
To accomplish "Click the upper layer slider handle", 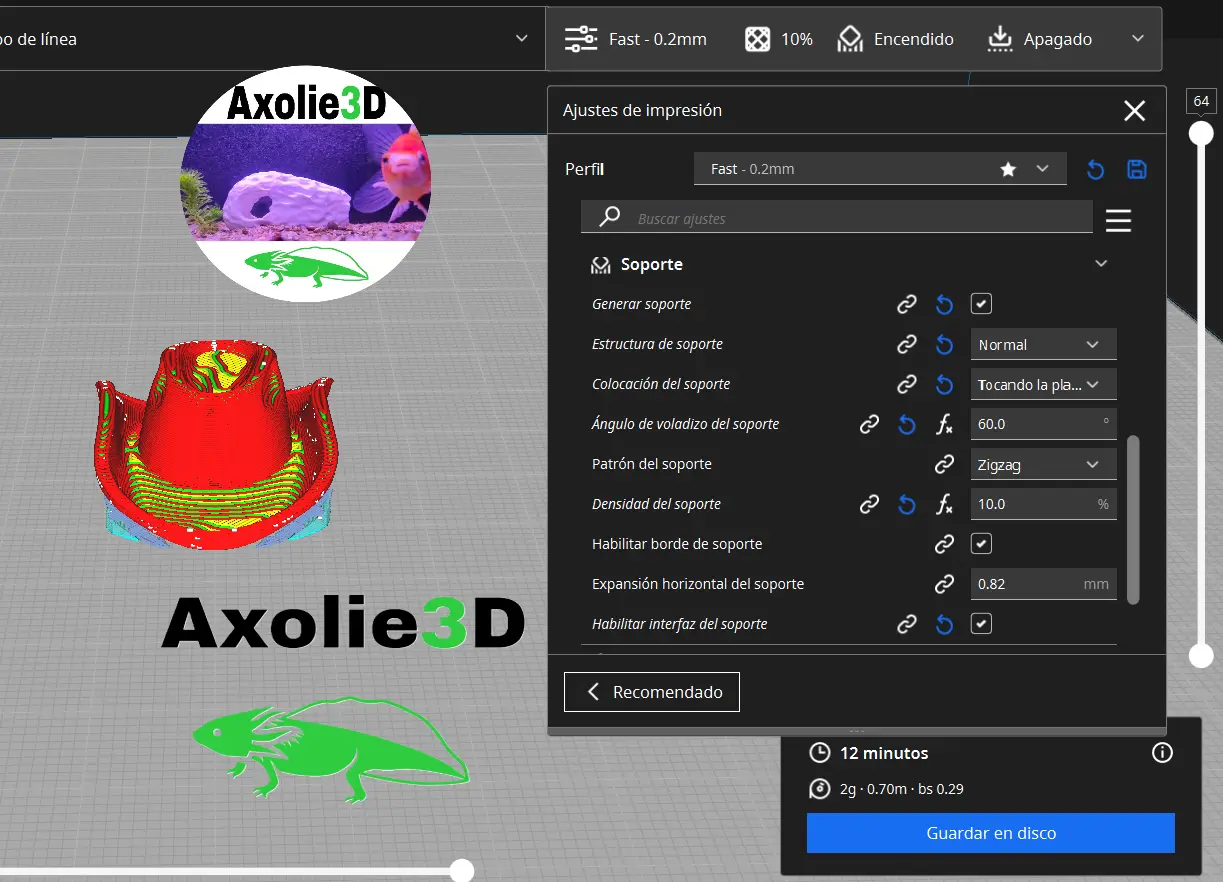I will click(x=1201, y=133).
